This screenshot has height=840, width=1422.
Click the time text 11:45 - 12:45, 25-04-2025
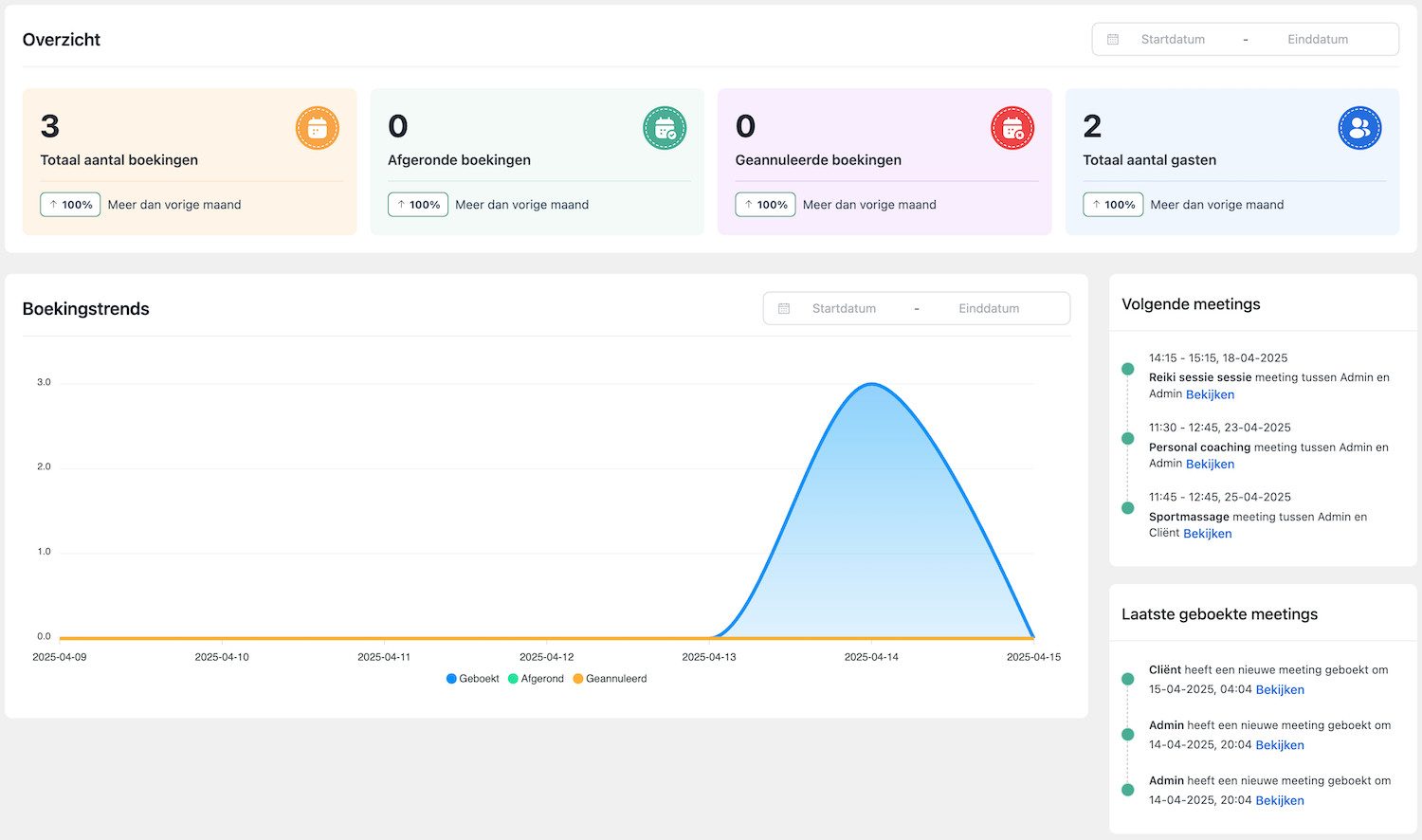[x=1220, y=497]
